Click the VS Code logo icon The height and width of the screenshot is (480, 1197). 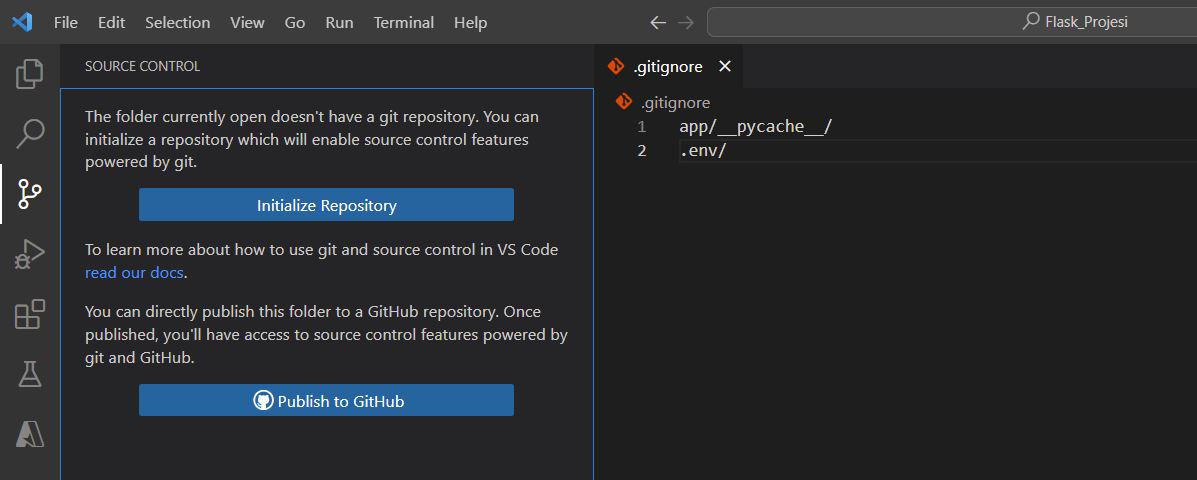pos(22,22)
